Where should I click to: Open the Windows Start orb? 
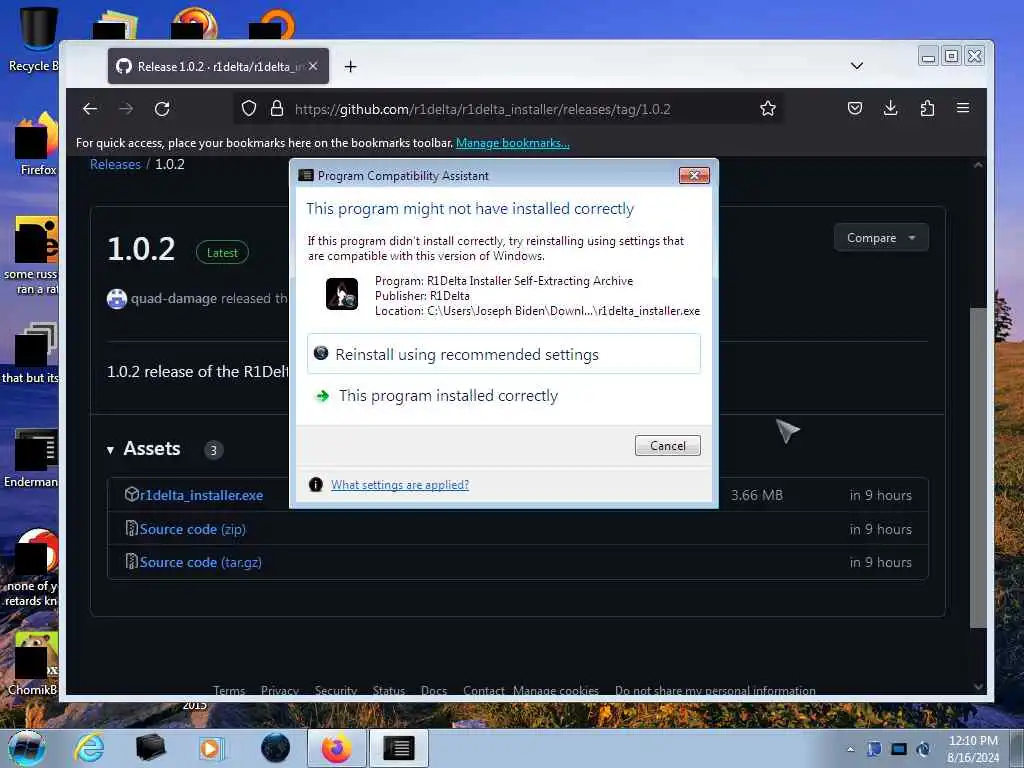[x=27, y=748]
